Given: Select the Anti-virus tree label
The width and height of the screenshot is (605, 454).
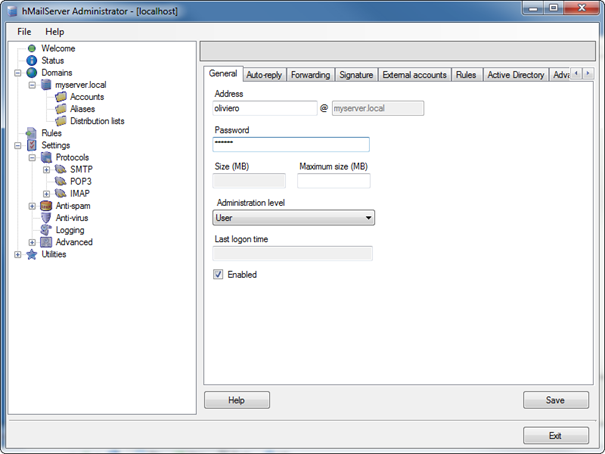Looking at the screenshot, I should (x=72, y=218).
